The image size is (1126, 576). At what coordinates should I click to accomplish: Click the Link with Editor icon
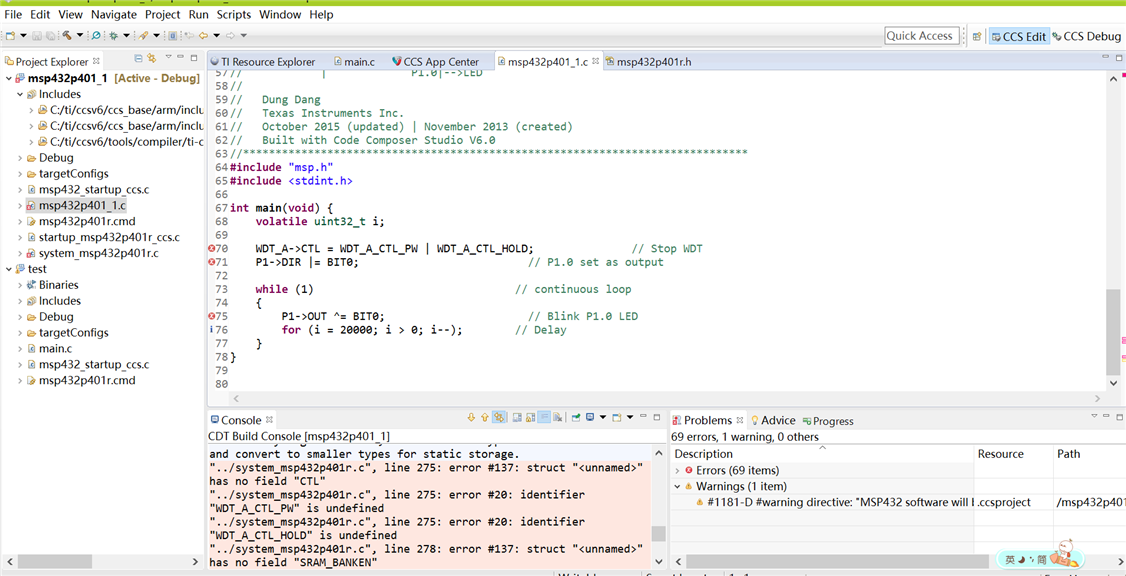tap(152, 58)
